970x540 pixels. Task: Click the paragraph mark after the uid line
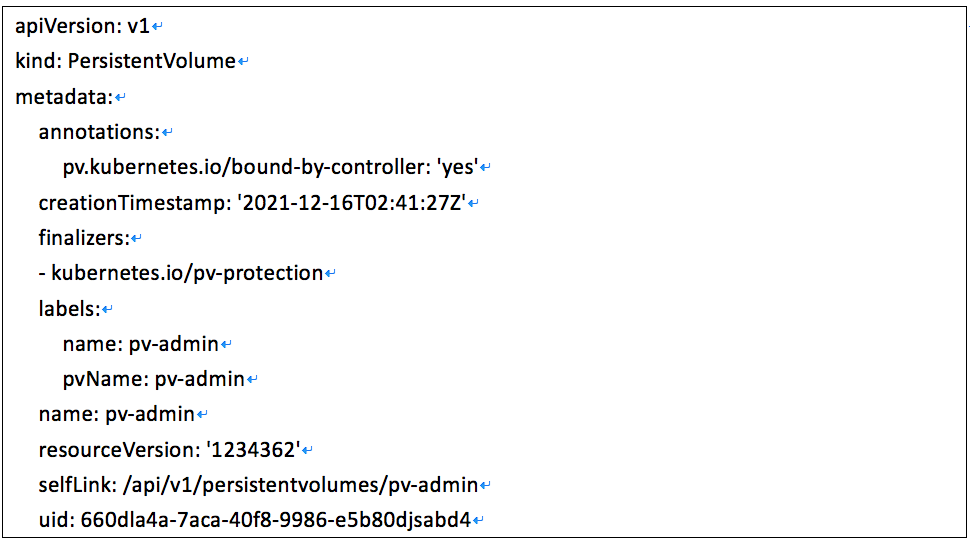[x=478, y=521]
